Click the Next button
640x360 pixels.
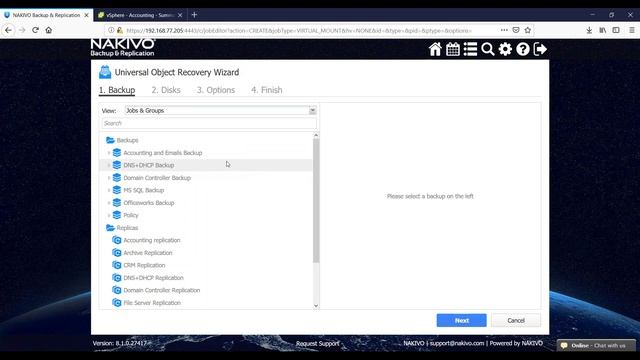(x=462, y=320)
